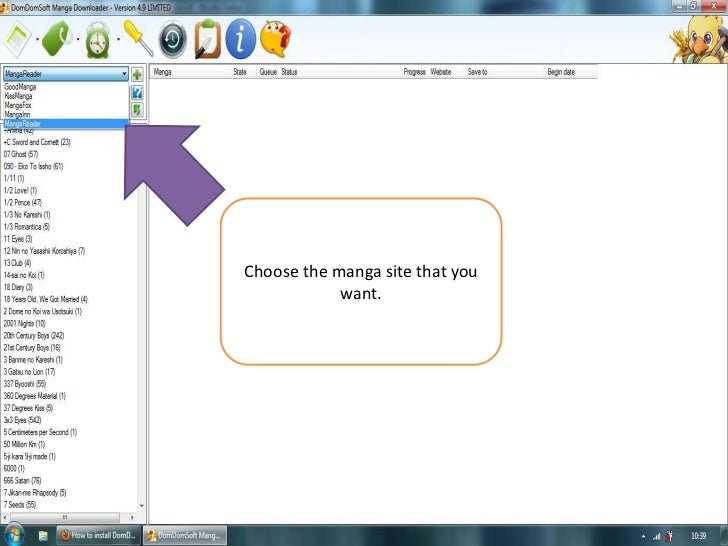Click the chocobo mascot logo
The width and height of the screenshot is (728, 546).
click(698, 40)
